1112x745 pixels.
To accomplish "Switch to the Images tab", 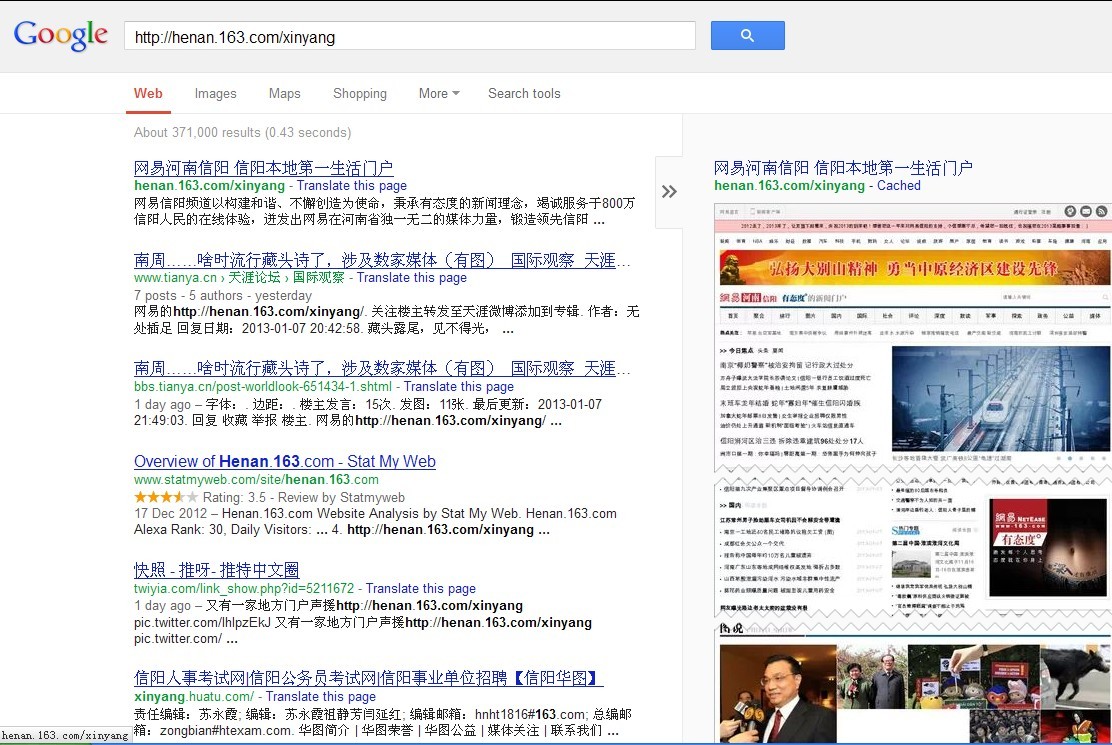I will point(215,93).
